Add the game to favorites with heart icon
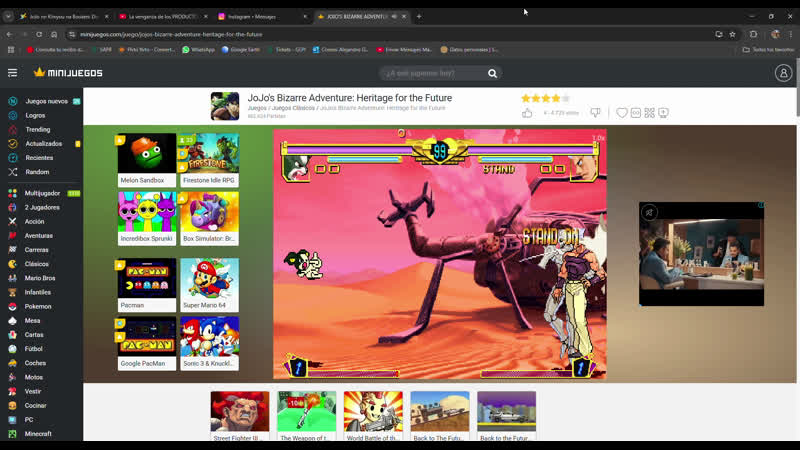The width and height of the screenshot is (800, 450). [621, 113]
